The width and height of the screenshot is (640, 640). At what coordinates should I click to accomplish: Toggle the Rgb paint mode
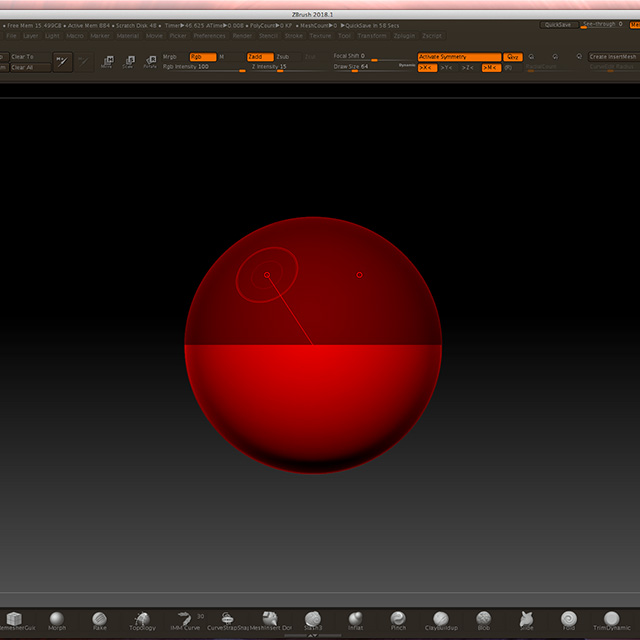pyautogui.click(x=203, y=57)
